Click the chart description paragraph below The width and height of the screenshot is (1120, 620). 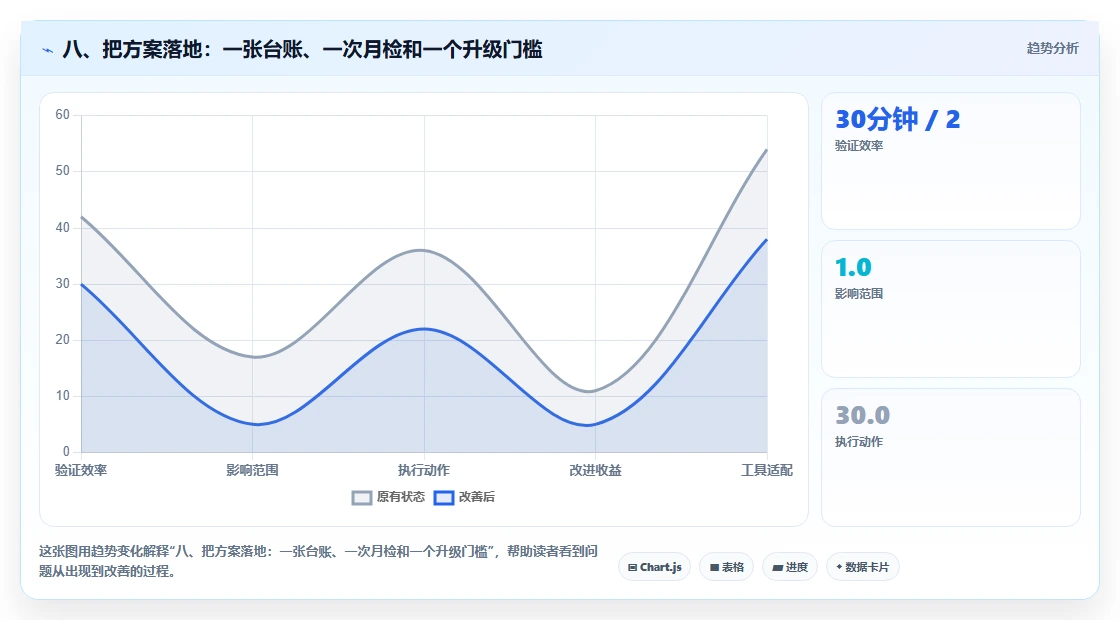318,561
